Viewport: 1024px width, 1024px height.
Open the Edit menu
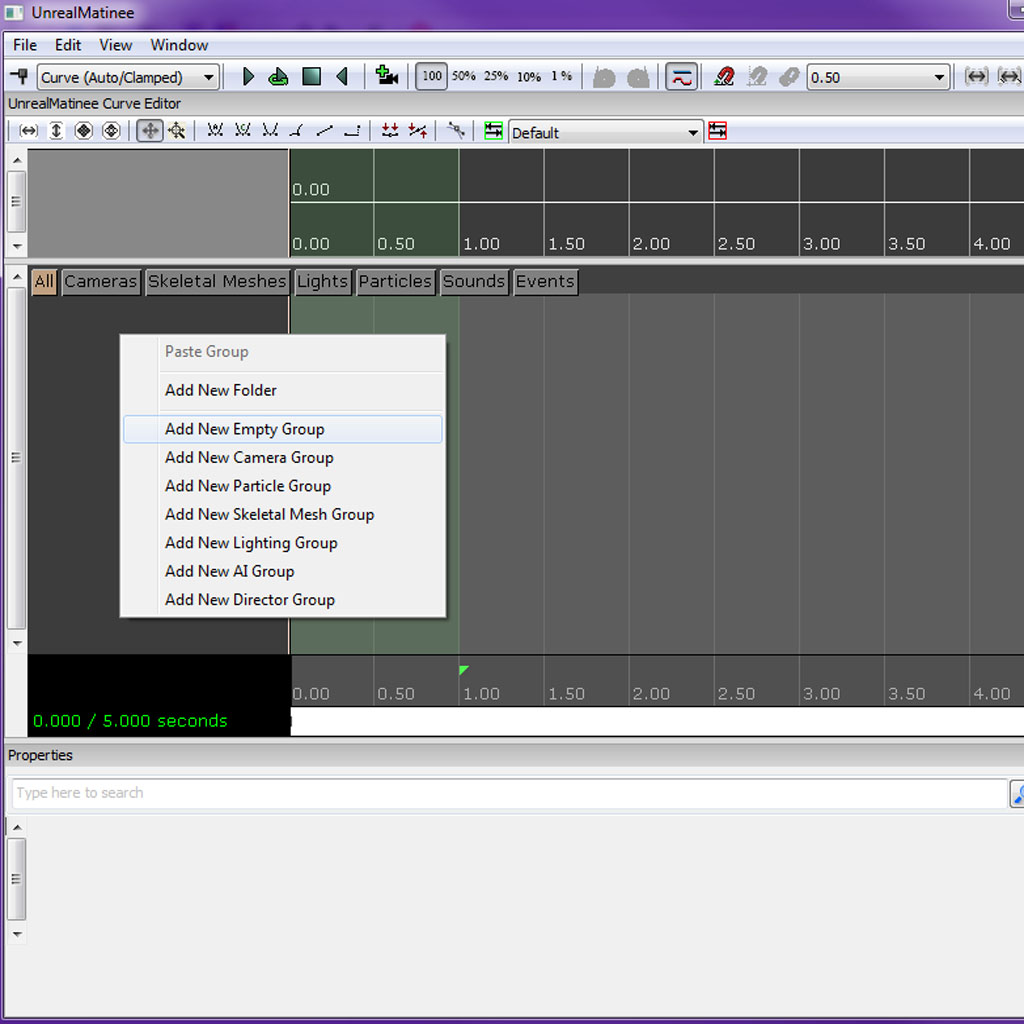pos(67,45)
